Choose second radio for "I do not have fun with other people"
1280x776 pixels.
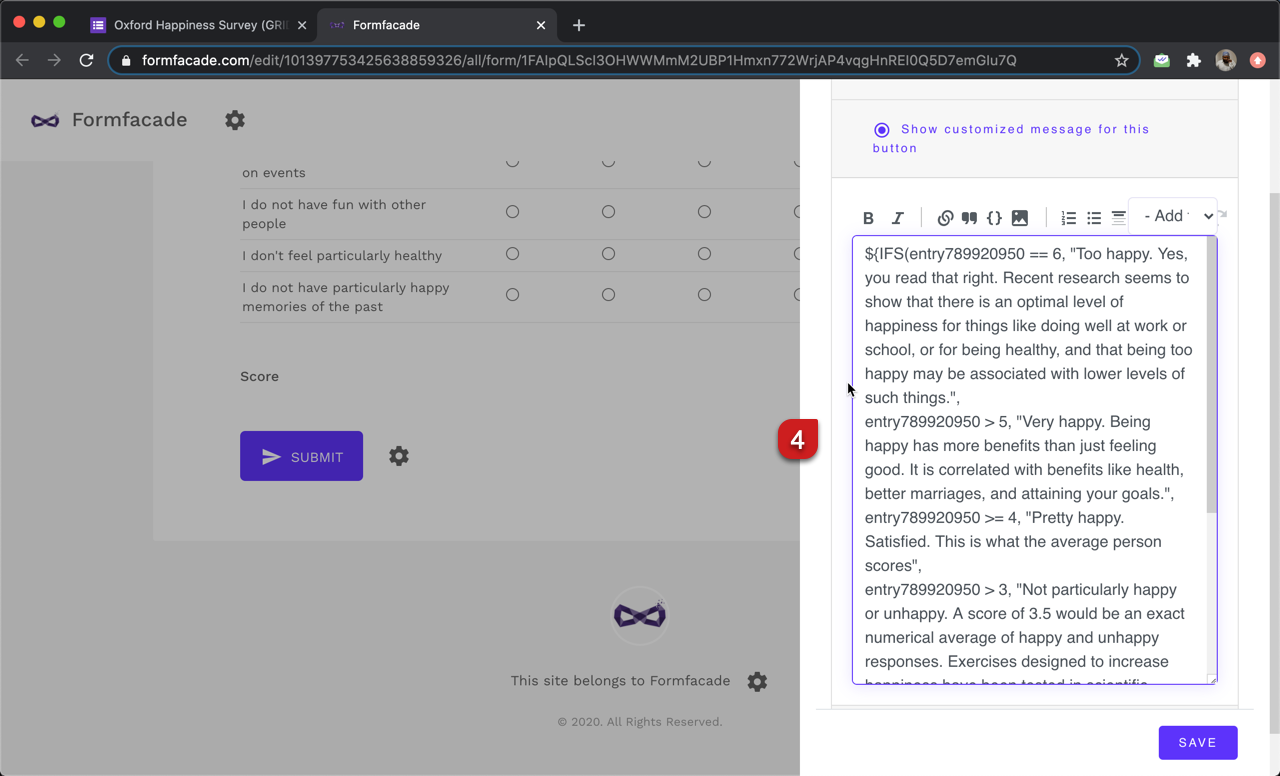point(608,212)
